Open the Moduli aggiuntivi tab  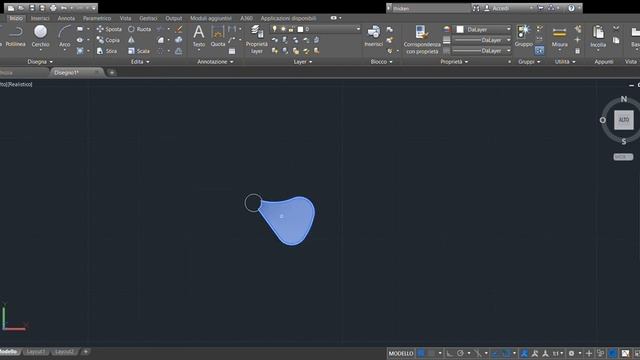(x=211, y=18)
